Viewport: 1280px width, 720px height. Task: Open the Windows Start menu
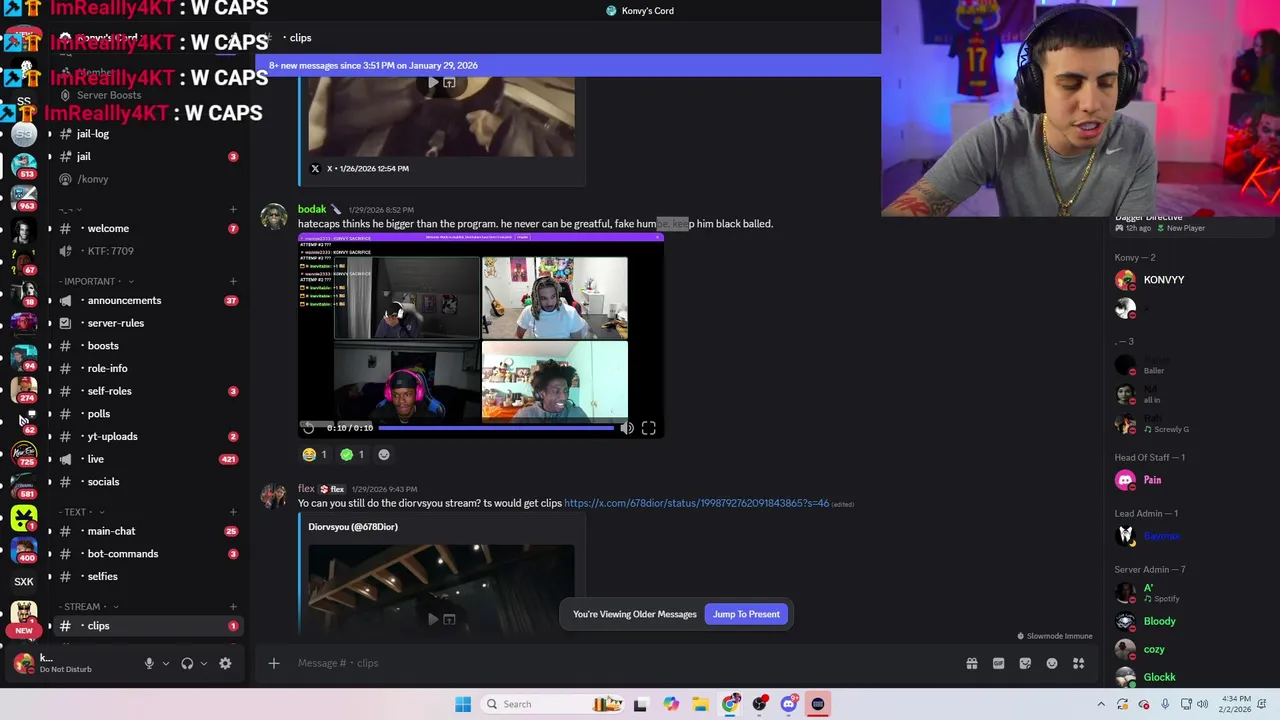point(463,704)
